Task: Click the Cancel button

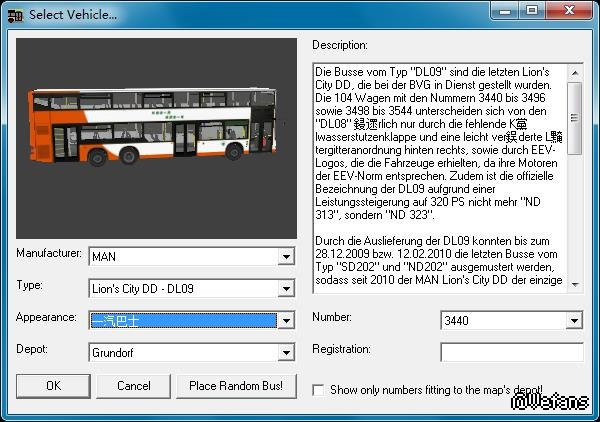Action: point(134,386)
